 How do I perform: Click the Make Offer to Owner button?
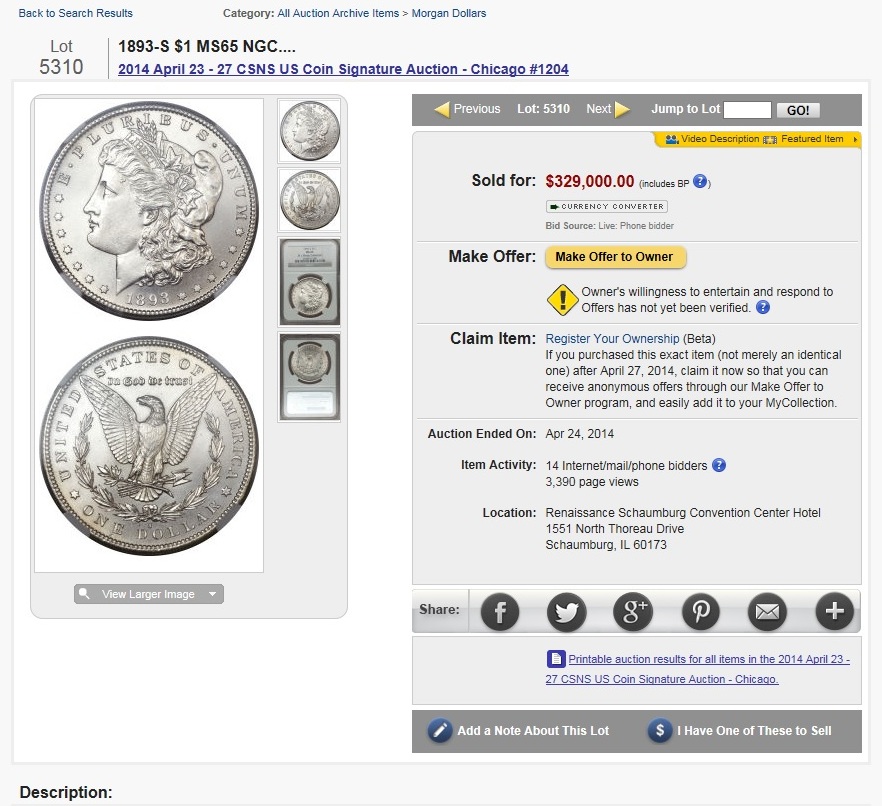(x=615, y=257)
